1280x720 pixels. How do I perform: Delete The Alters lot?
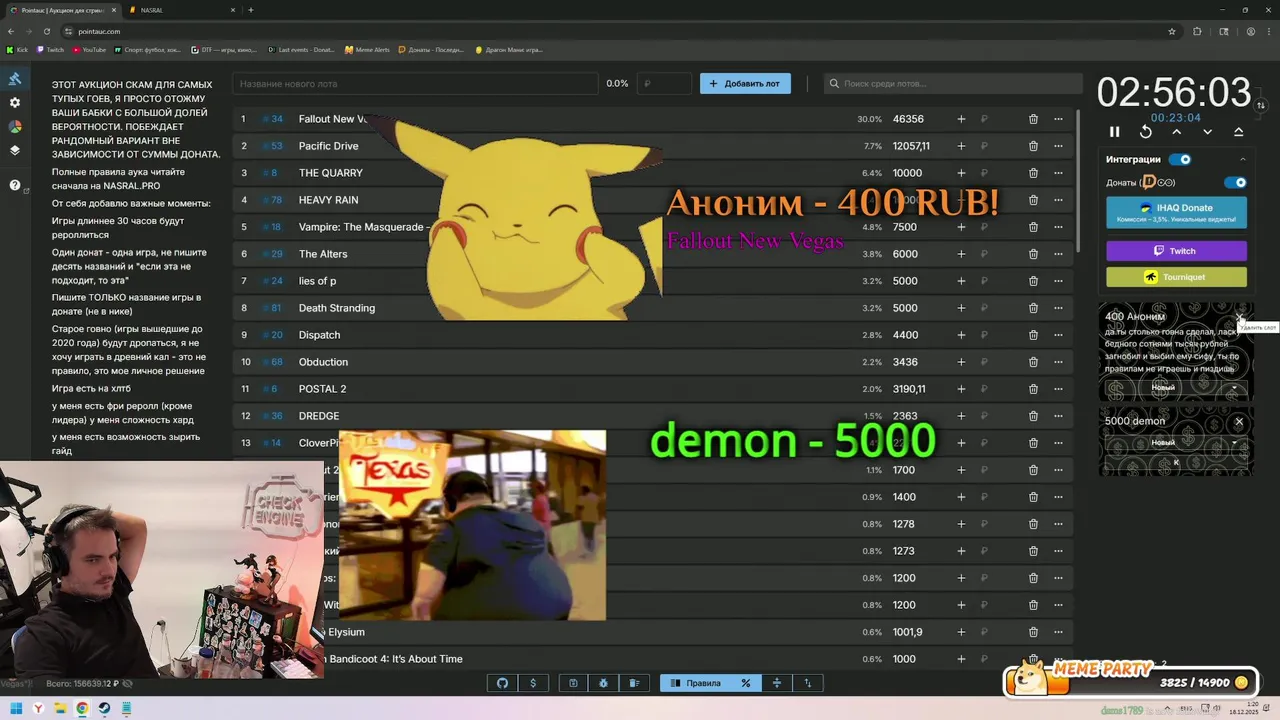coord(1033,254)
